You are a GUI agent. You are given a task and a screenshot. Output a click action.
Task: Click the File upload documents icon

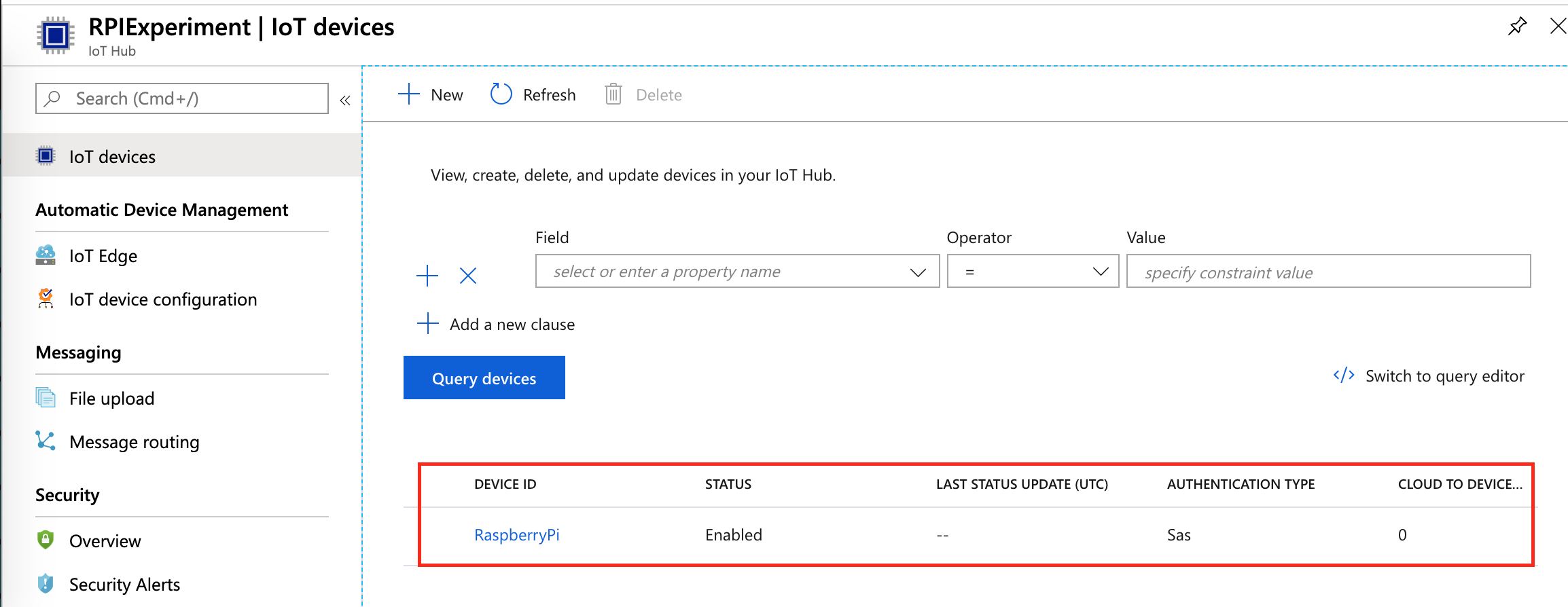click(46, 397)
